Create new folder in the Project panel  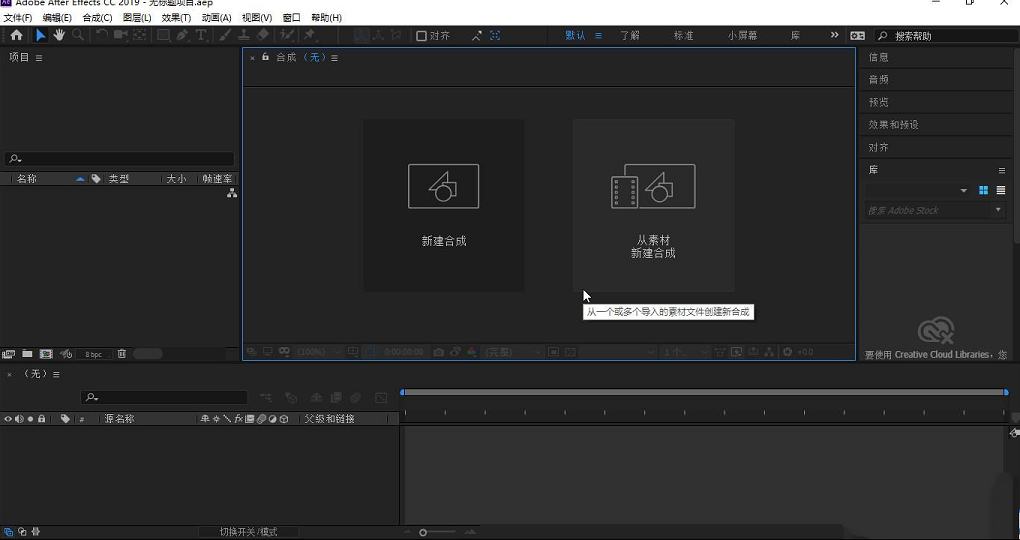click(x=27, y=354)
